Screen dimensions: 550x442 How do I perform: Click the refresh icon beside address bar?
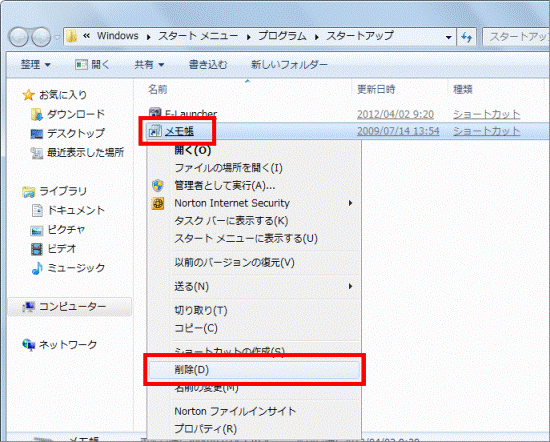[x=466, y=37]
